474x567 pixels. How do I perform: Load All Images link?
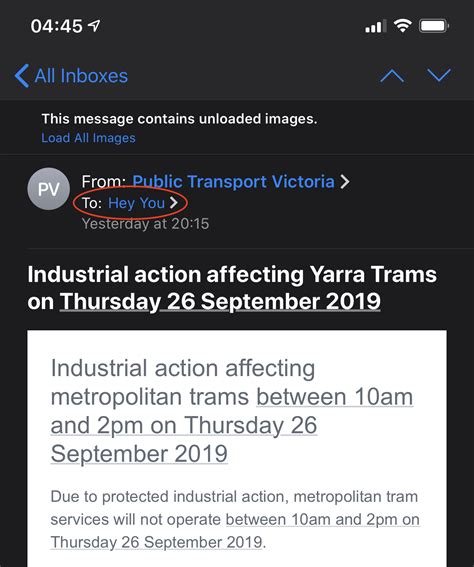pos(89,138)
